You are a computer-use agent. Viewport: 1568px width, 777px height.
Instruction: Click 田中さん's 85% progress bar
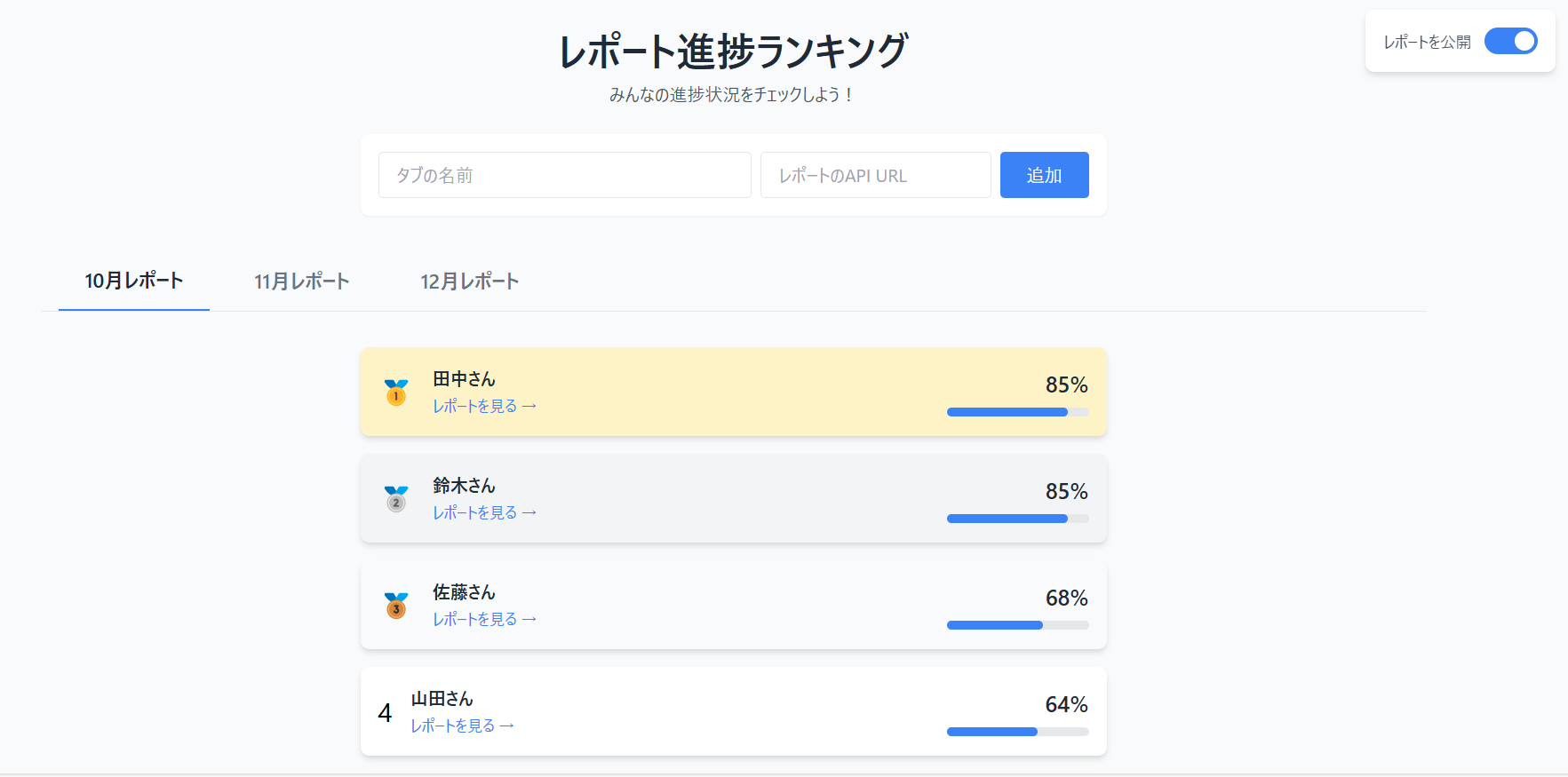pos(1017,412)
